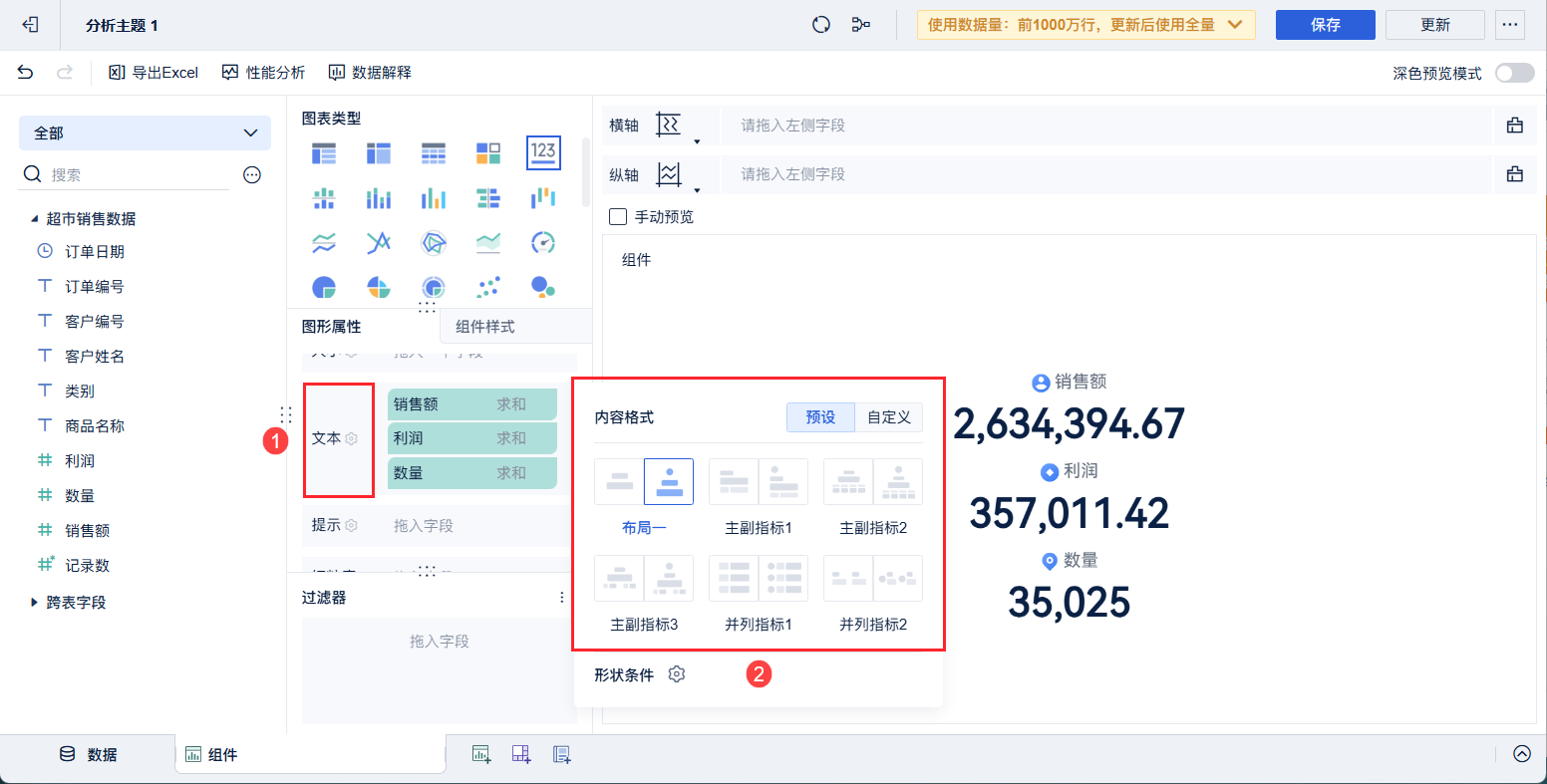Select the detail table chart type

[434, 153]
